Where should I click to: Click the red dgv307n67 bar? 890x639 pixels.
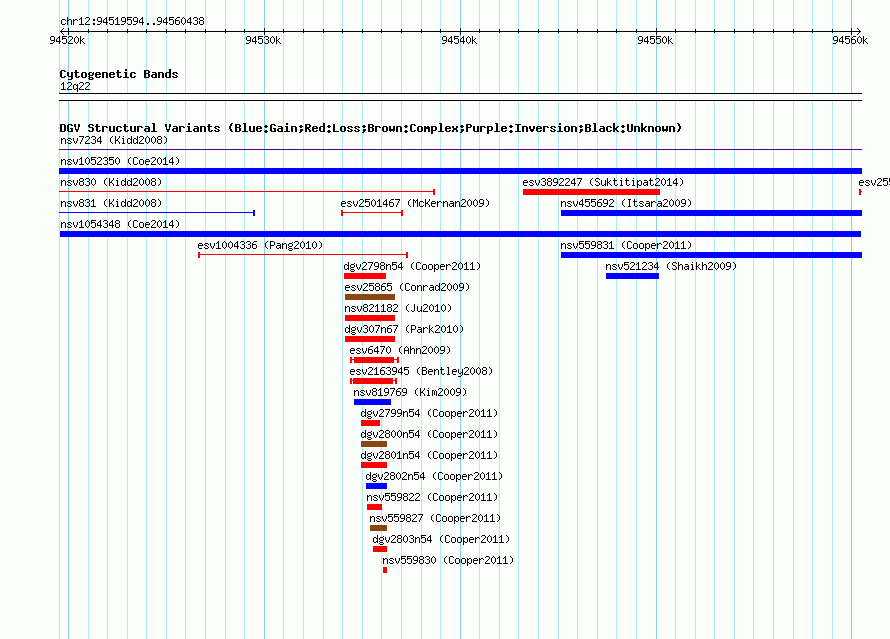(370, 339)
